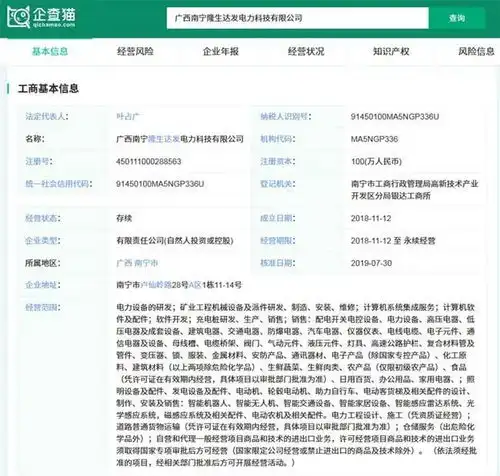This screenshot has height=476, width=500.
Task: Open the 经营状况 tab
Action: pos(306,51)
